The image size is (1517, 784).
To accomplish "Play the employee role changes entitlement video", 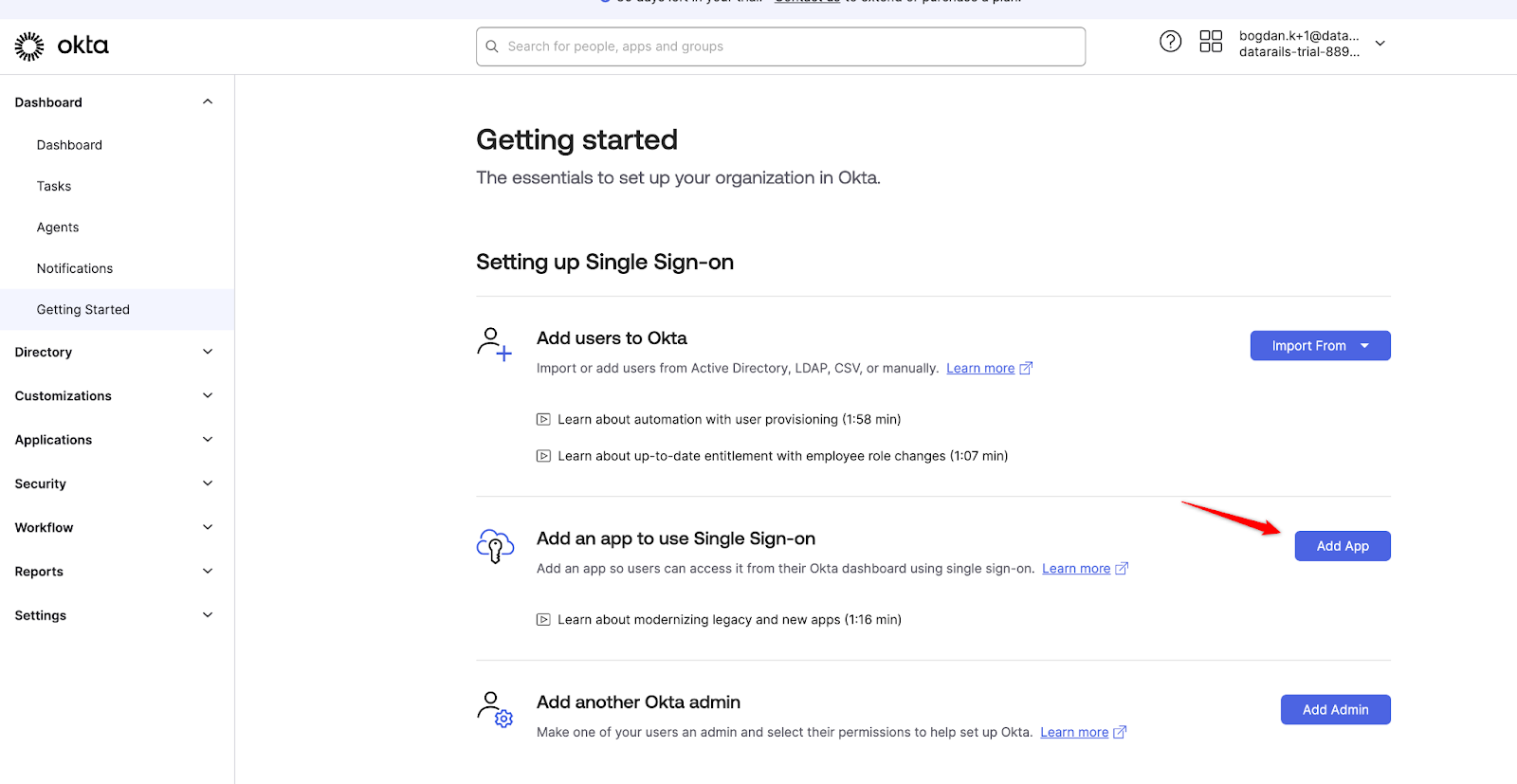I will click(x=772, y=456).
